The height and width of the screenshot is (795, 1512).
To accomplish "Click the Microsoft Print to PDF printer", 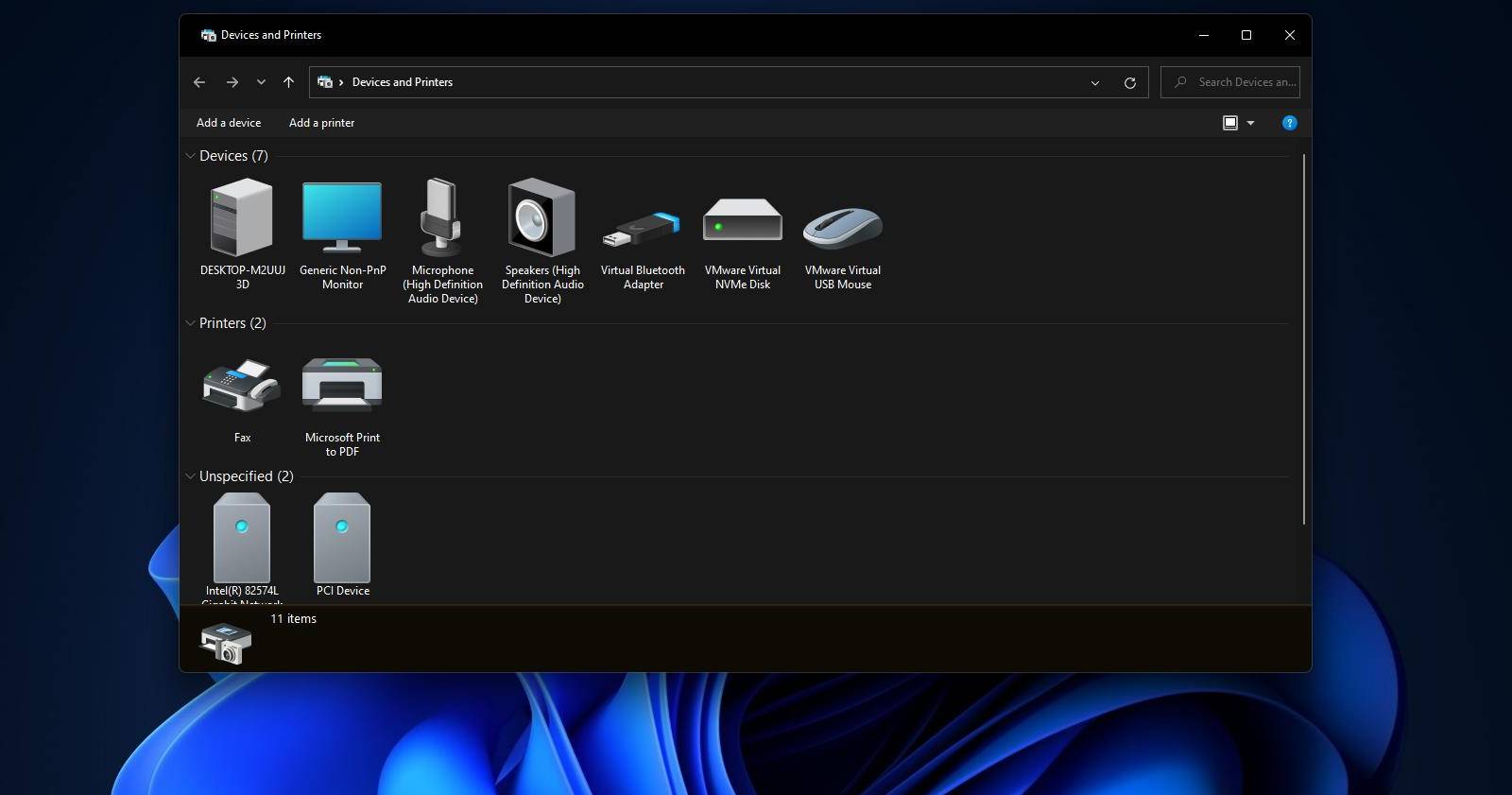I will coord(342,386).
